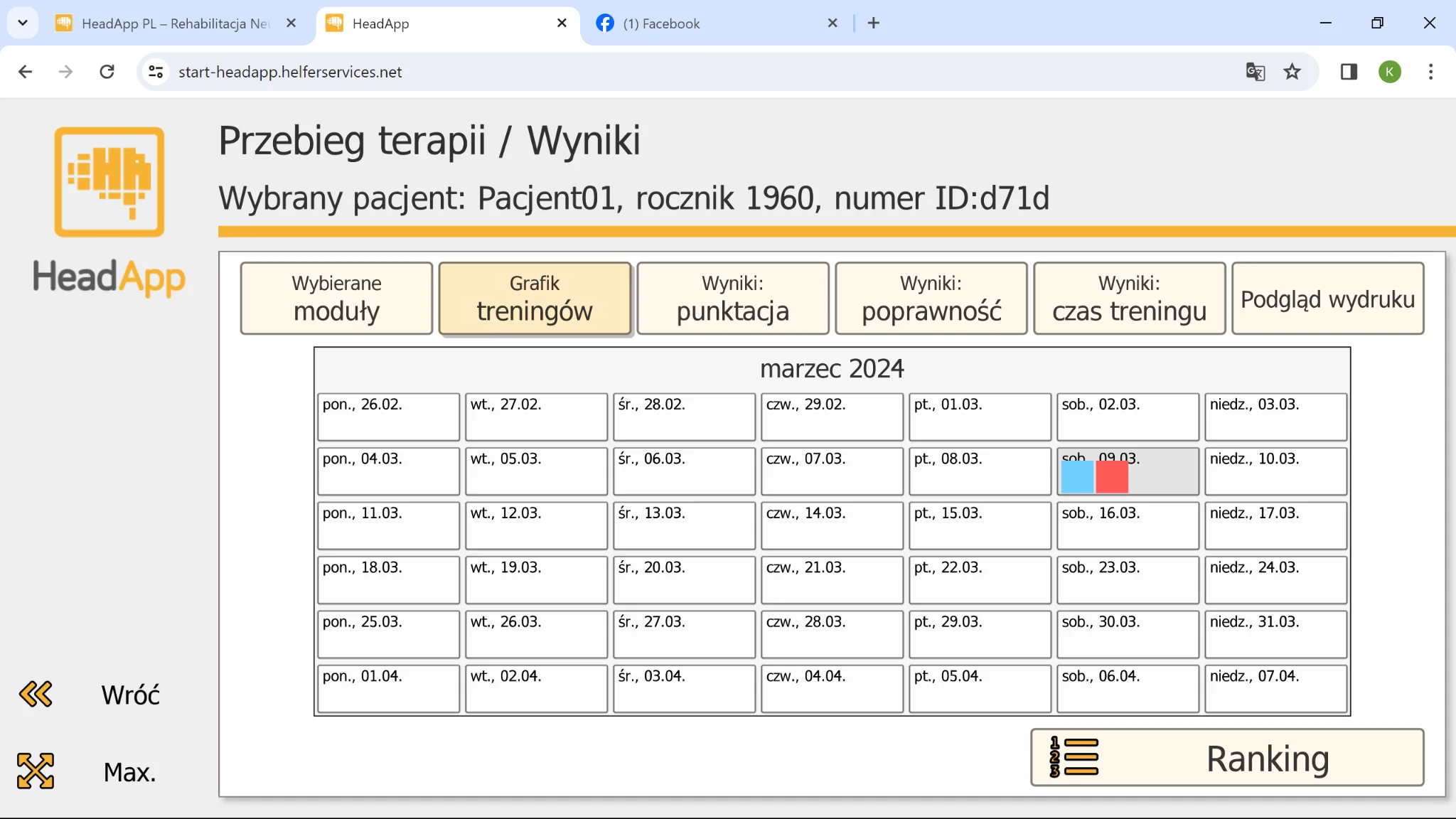The image size is (1456, 819).
Task: Select calendar day sob., 16.03.
Action: tap(1128, 525)
